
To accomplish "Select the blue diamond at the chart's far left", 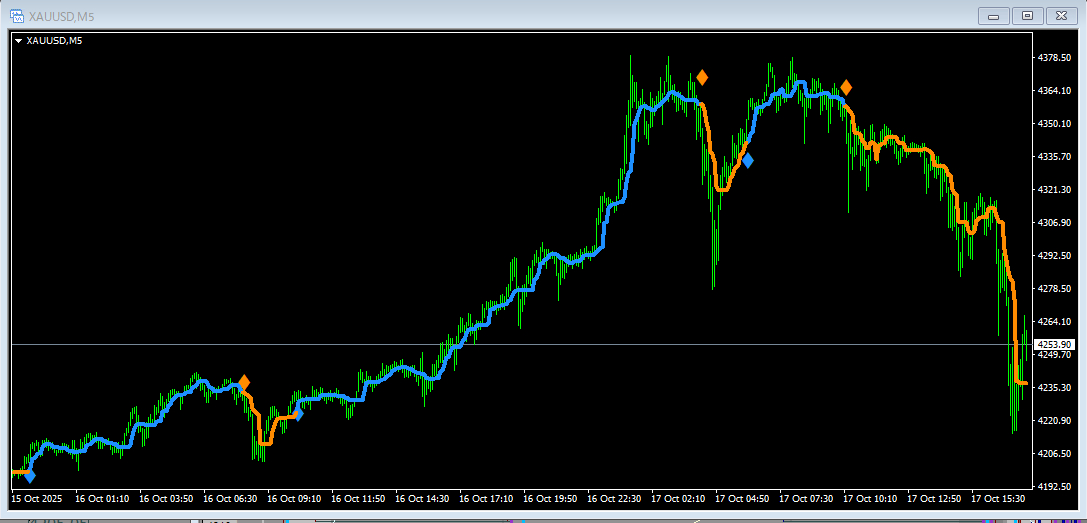I will tap(30, 476).
